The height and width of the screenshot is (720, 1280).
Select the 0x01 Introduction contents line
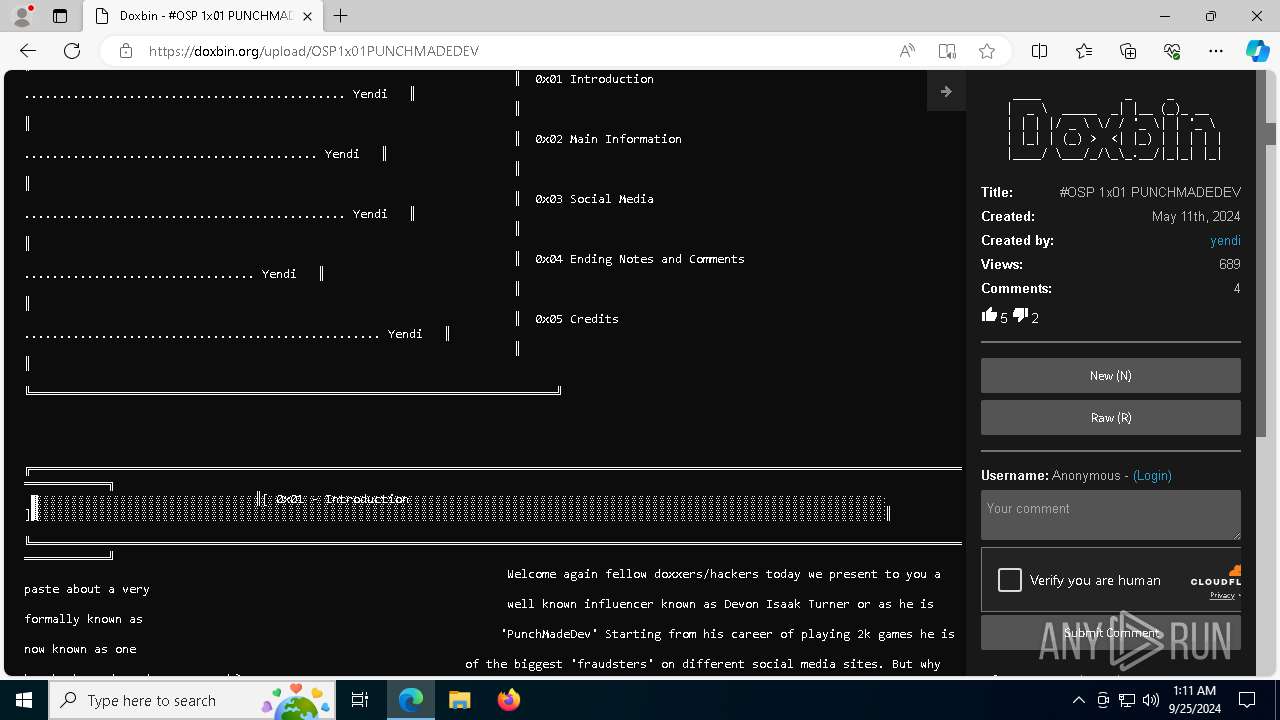[x=594, y=79]
